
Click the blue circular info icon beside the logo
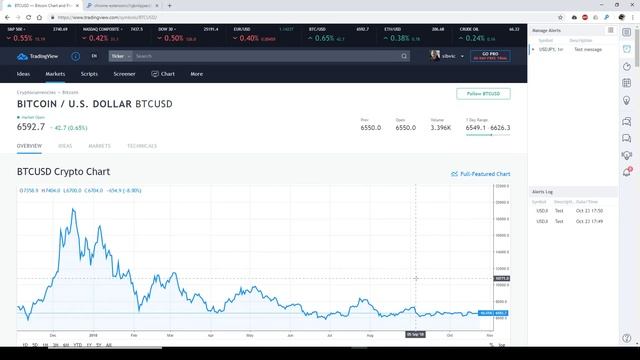[76, 56]
